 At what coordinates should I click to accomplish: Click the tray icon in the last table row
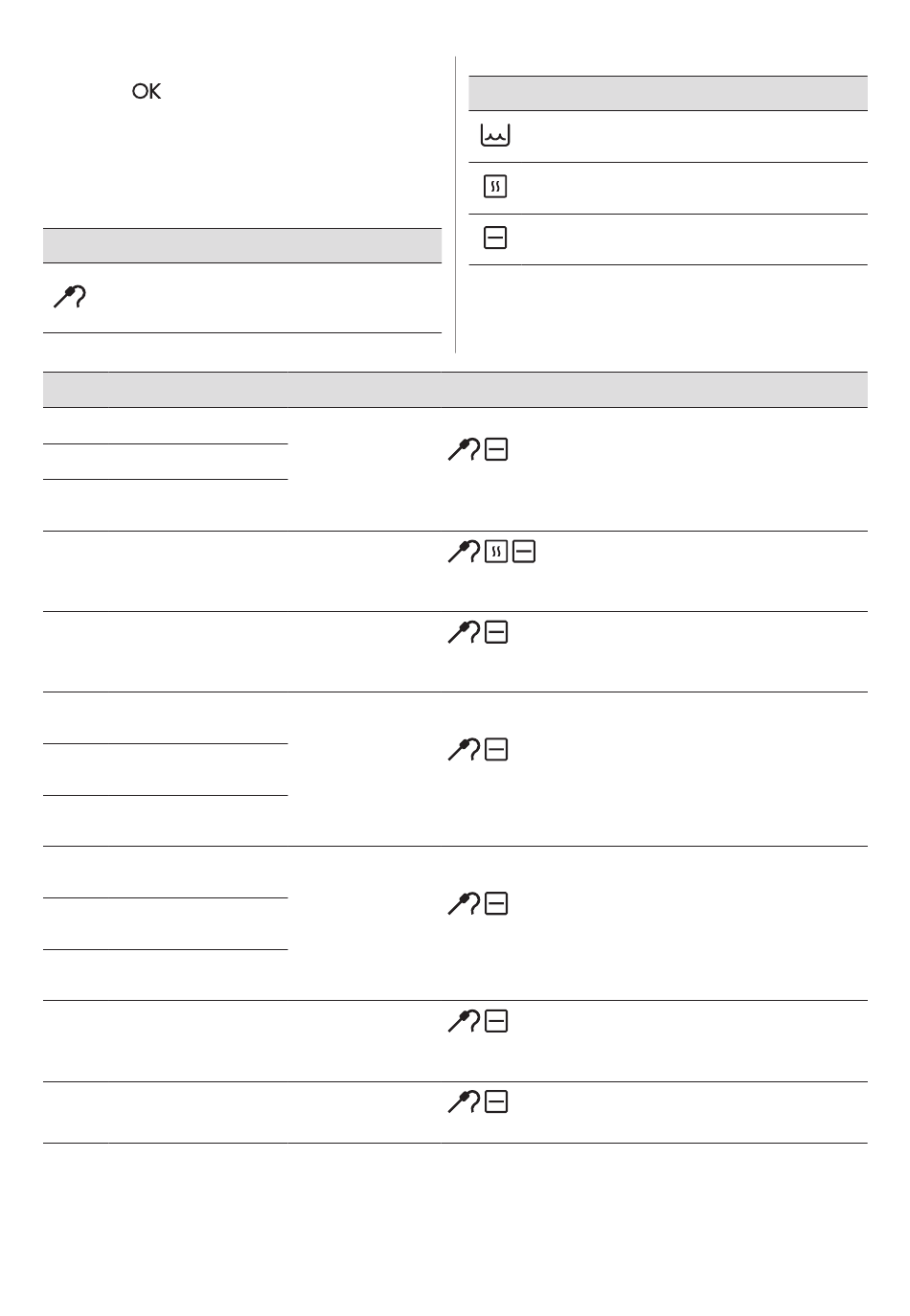[496, 1102]
